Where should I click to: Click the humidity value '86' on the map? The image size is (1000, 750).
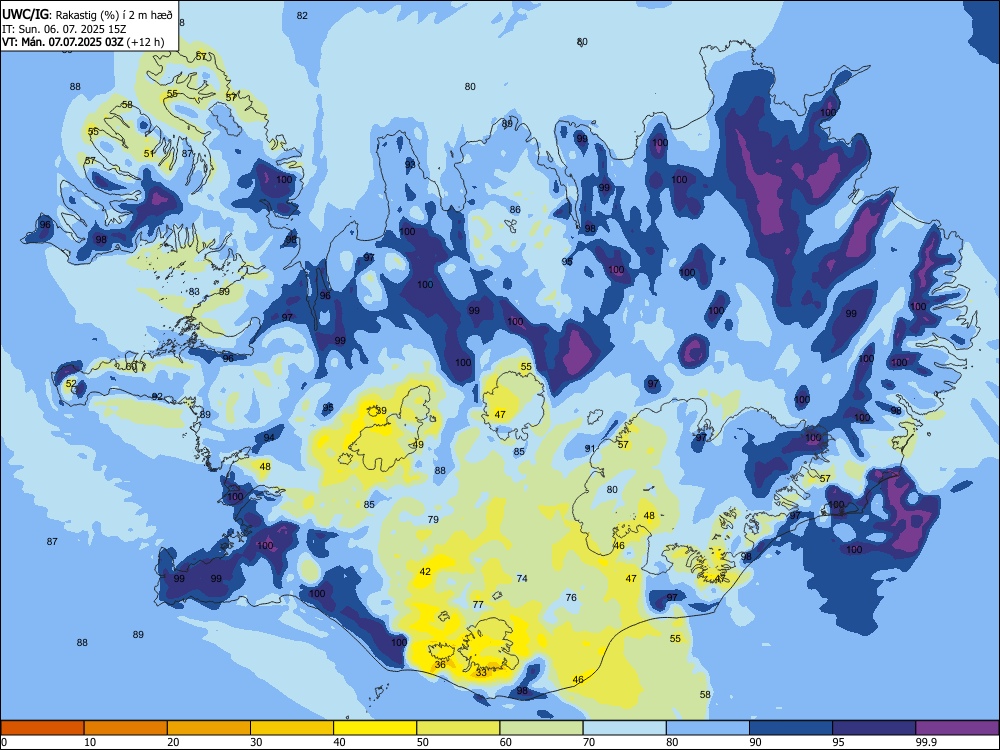click(515, 209)
